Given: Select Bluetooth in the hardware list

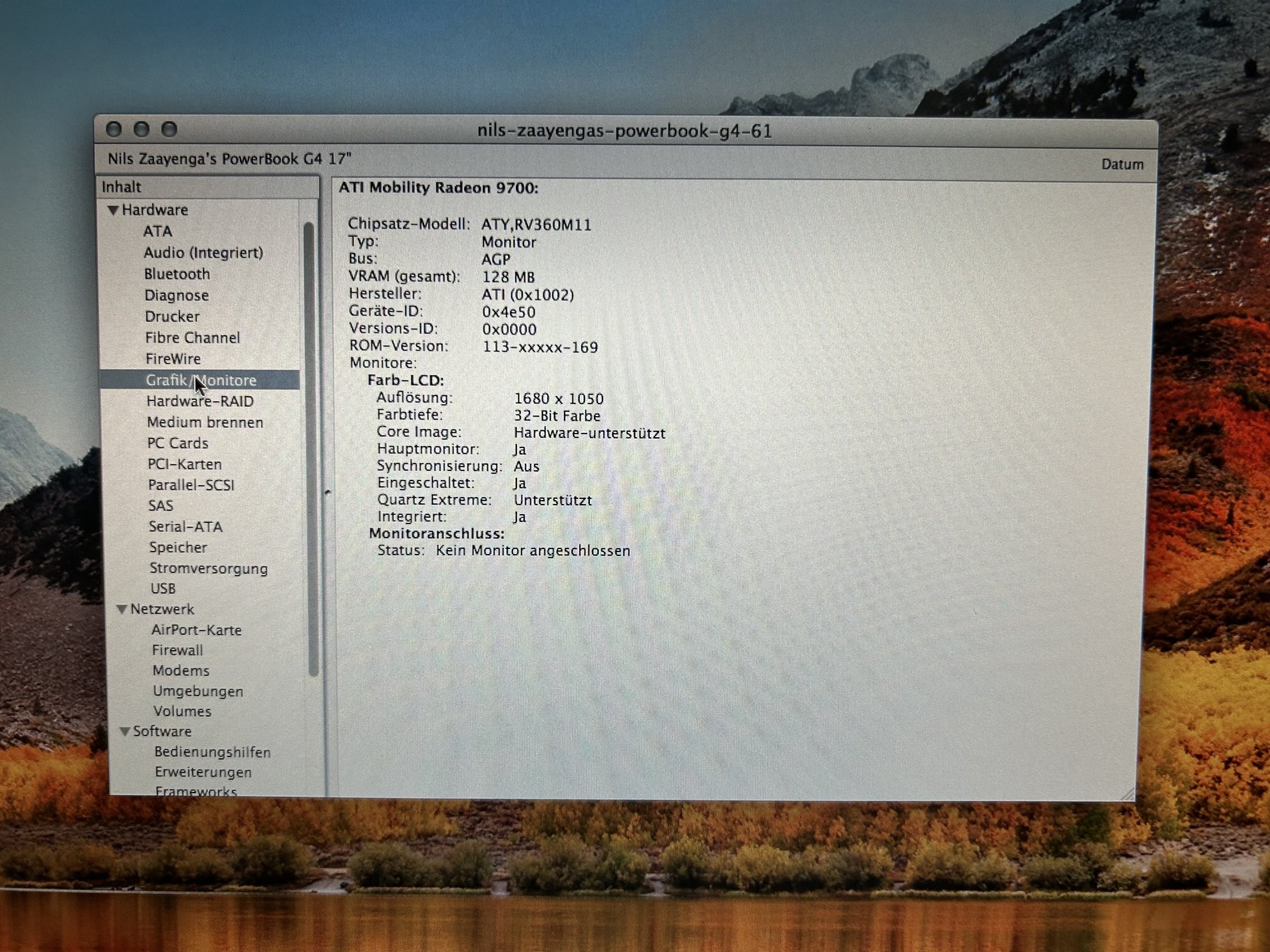Looking at the screenshot, I should click(177, 274).
